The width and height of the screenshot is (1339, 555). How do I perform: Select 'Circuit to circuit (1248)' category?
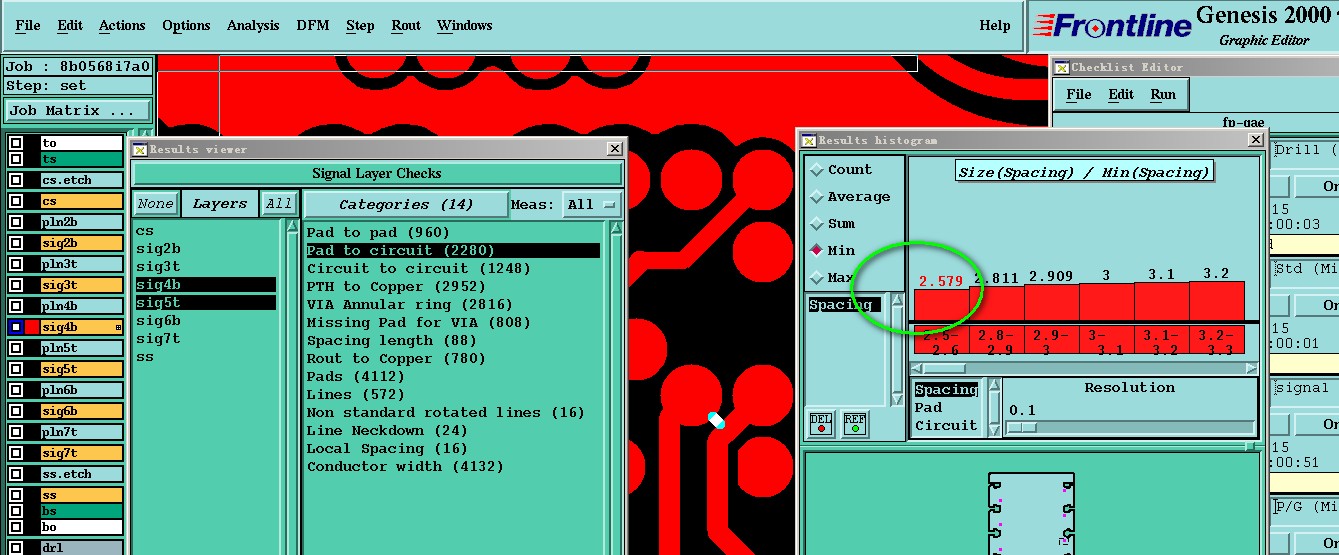click(419, 268)
